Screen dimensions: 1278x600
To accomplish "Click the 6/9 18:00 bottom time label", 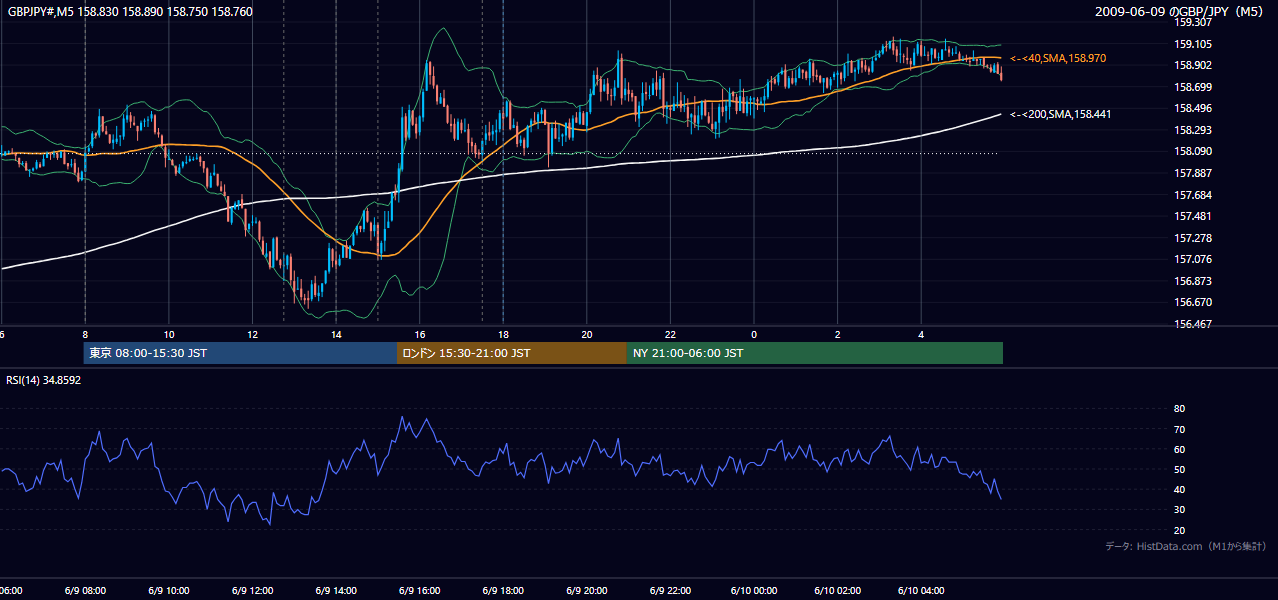I will tap(502, 591).
